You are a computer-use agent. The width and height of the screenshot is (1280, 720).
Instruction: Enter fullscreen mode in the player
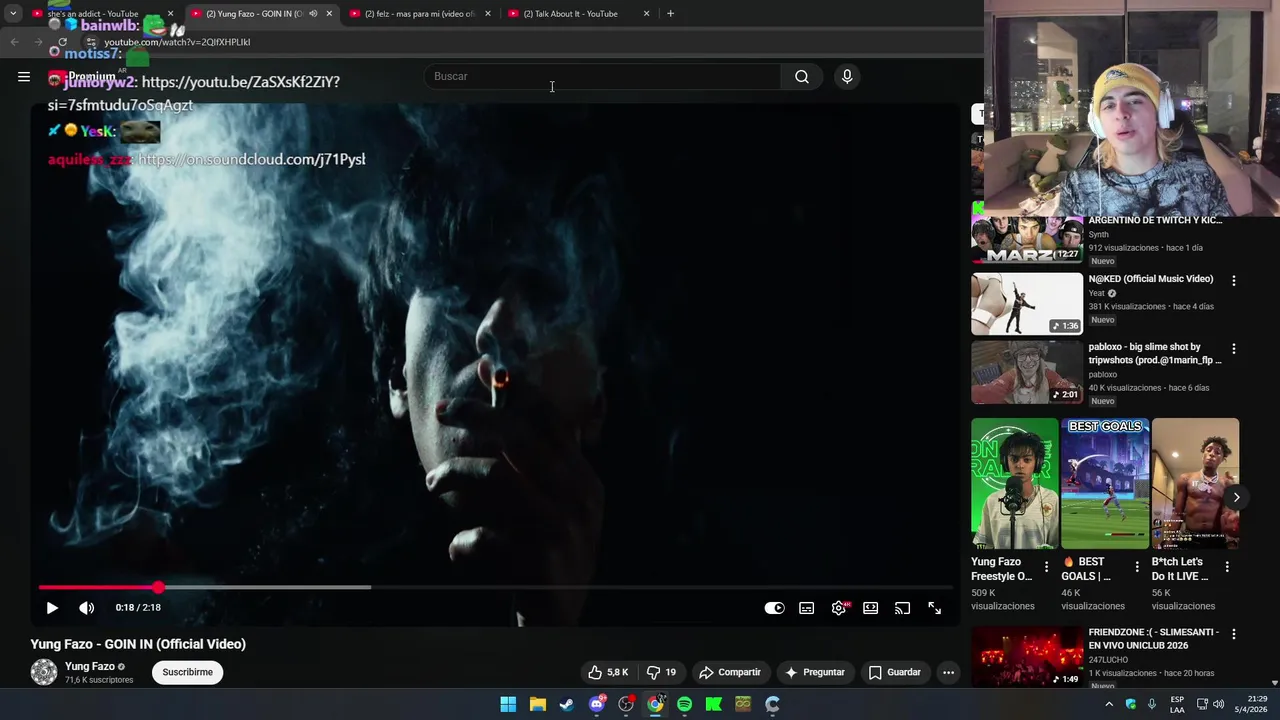click(x=935, y=608)
